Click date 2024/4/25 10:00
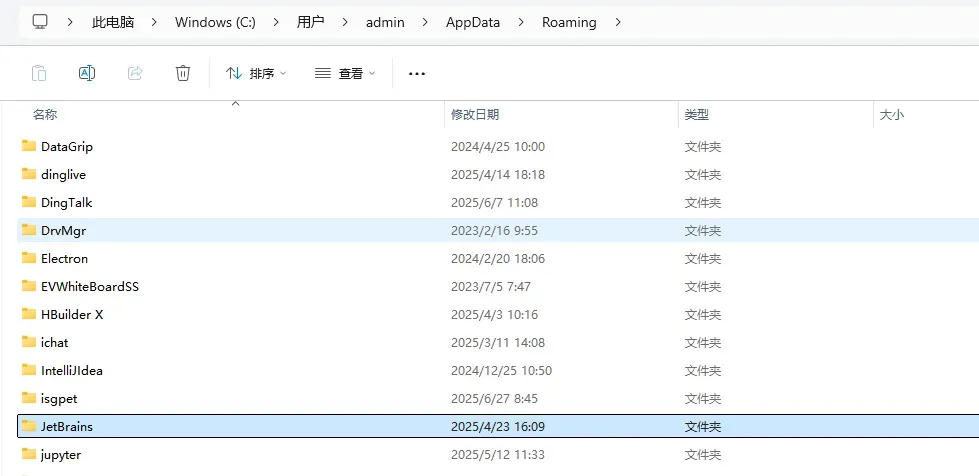The height and width of the screenshot is (476, 979). [x=498, y=147]
